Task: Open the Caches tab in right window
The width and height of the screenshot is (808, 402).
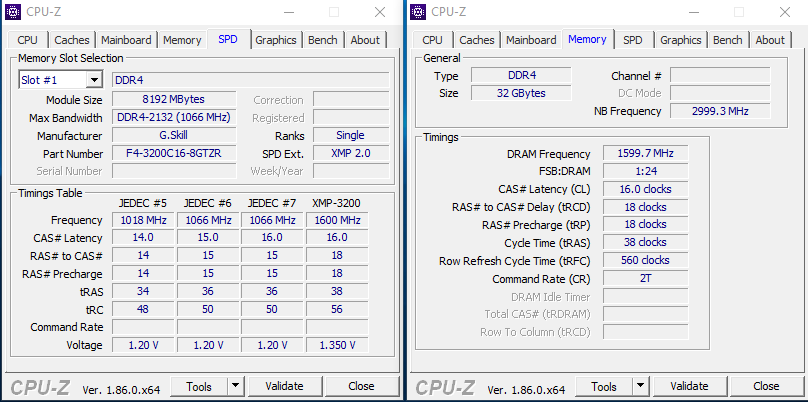Action: [477, 40]
